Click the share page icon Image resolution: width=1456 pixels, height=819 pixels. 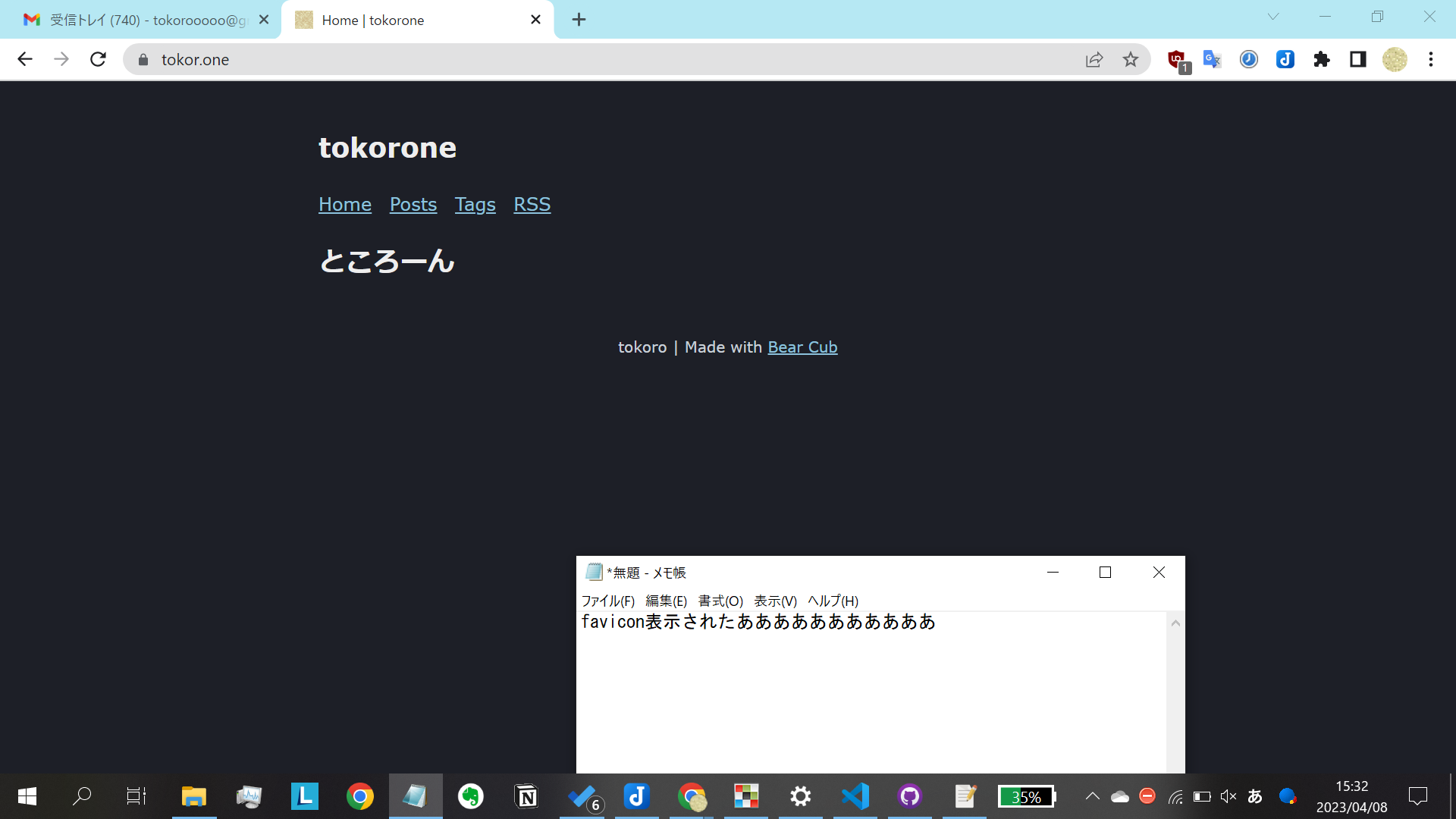[x=1094, y=59]
